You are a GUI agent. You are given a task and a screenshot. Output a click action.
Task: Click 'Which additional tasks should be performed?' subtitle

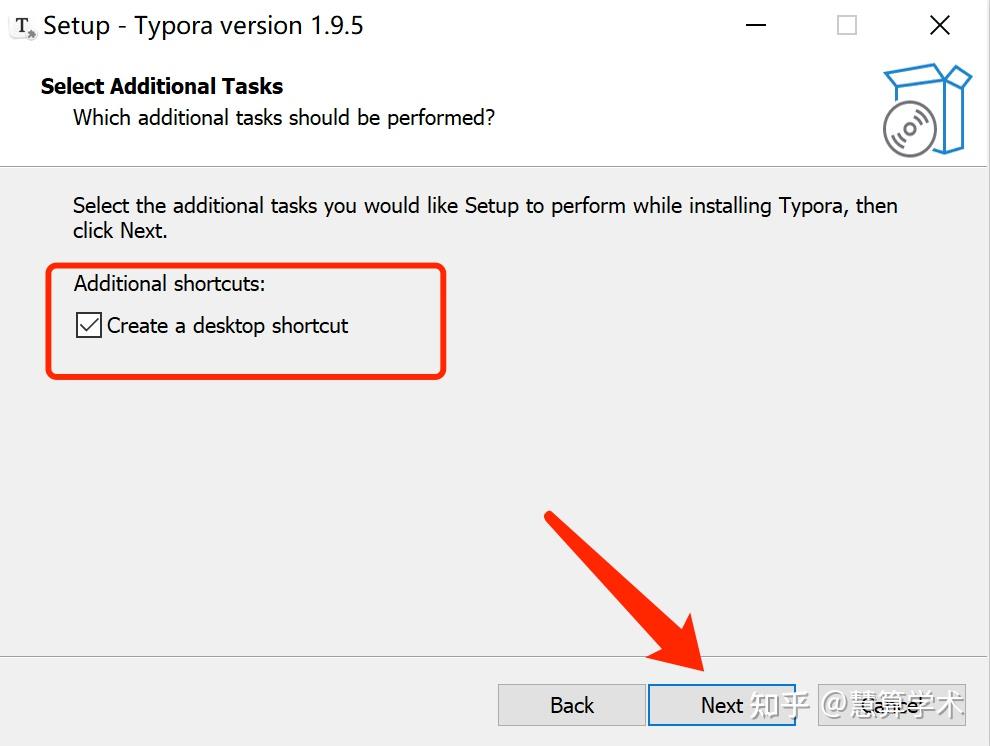tap(284, 118)
